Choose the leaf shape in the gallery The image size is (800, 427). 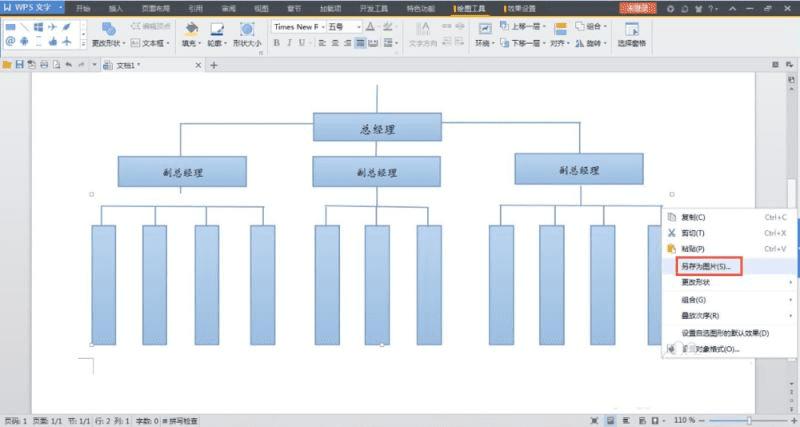[x=66, y=27]
